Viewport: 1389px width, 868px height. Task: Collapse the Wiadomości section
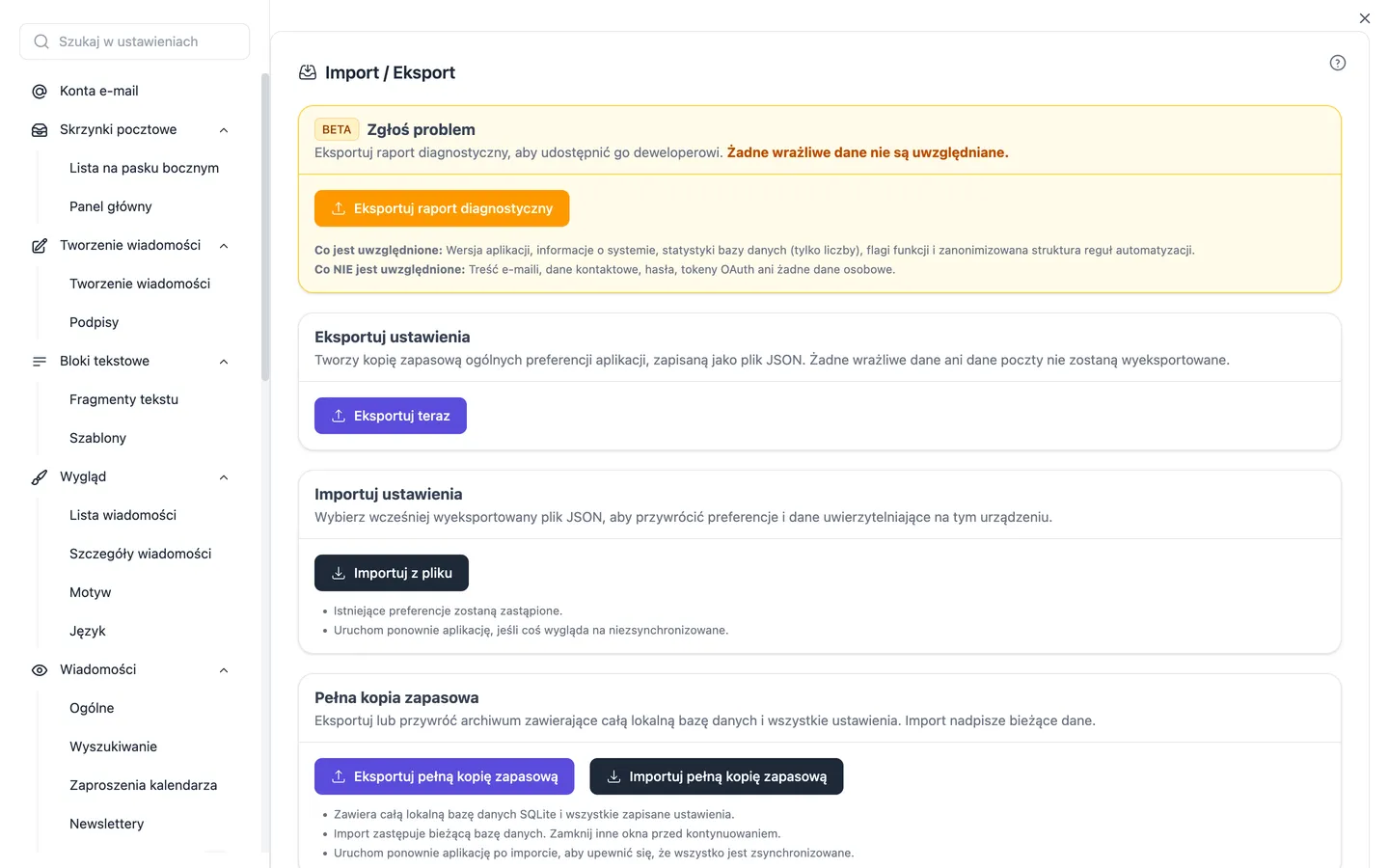coord(224,670)
